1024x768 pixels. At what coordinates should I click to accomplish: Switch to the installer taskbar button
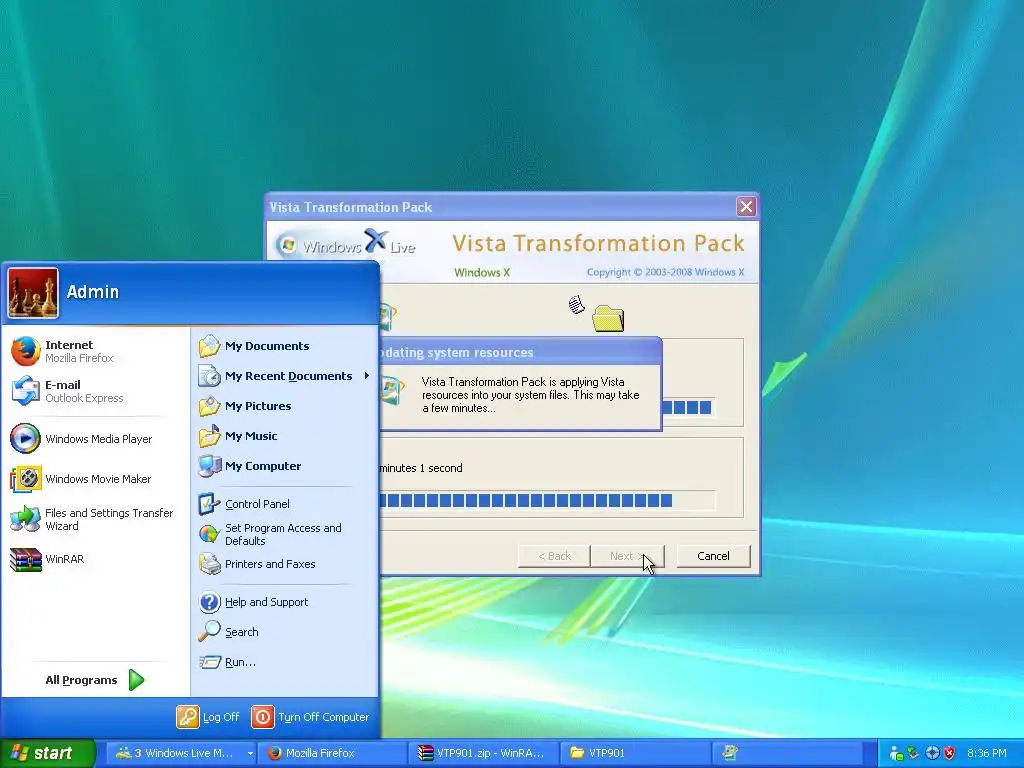[x=787, y=753]
